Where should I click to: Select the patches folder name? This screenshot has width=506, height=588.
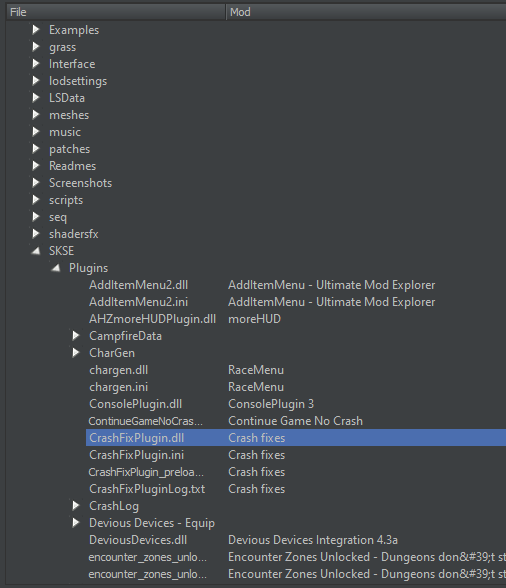point(69,149)
